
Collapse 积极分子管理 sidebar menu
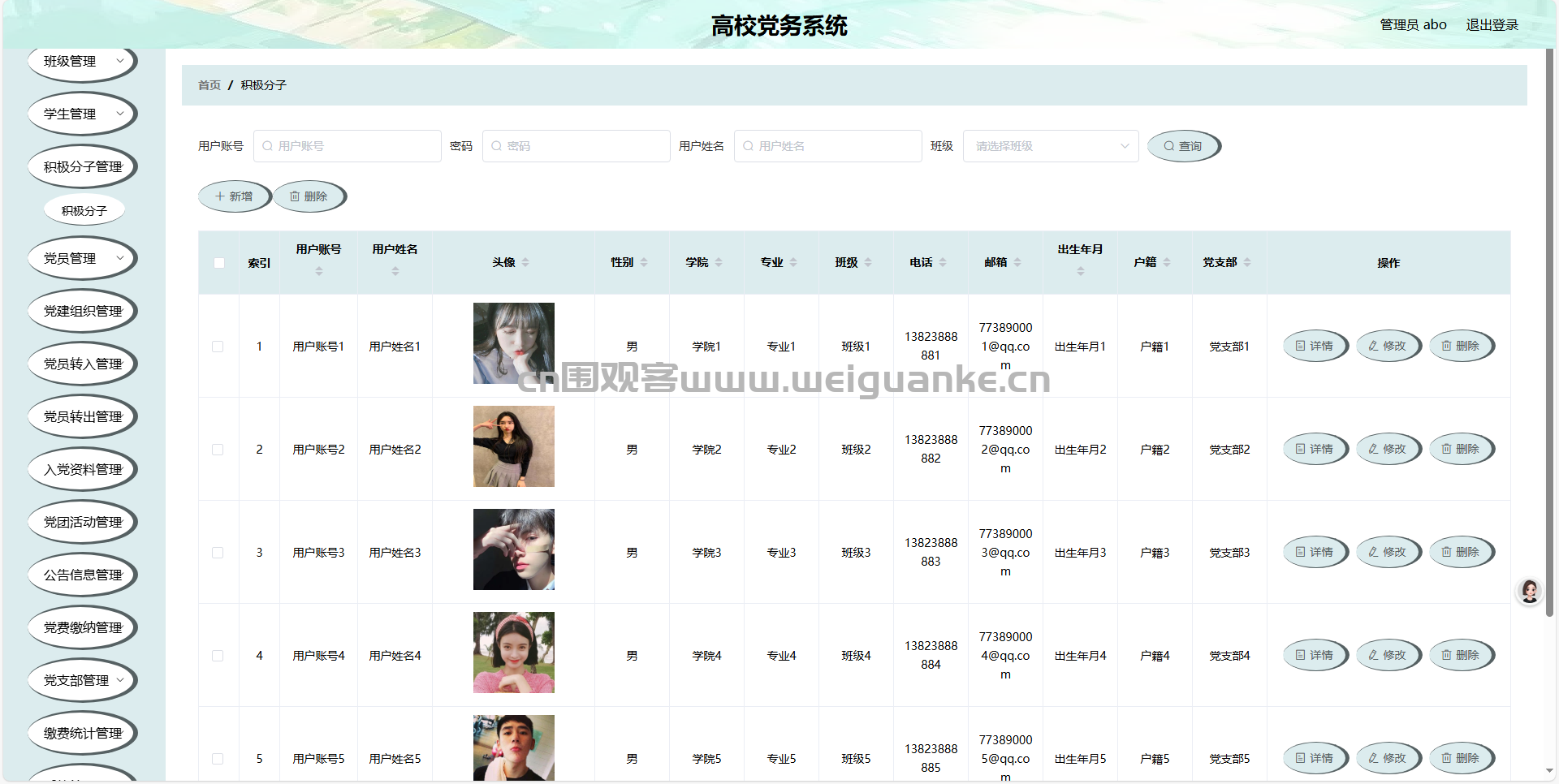click(83, 166)
